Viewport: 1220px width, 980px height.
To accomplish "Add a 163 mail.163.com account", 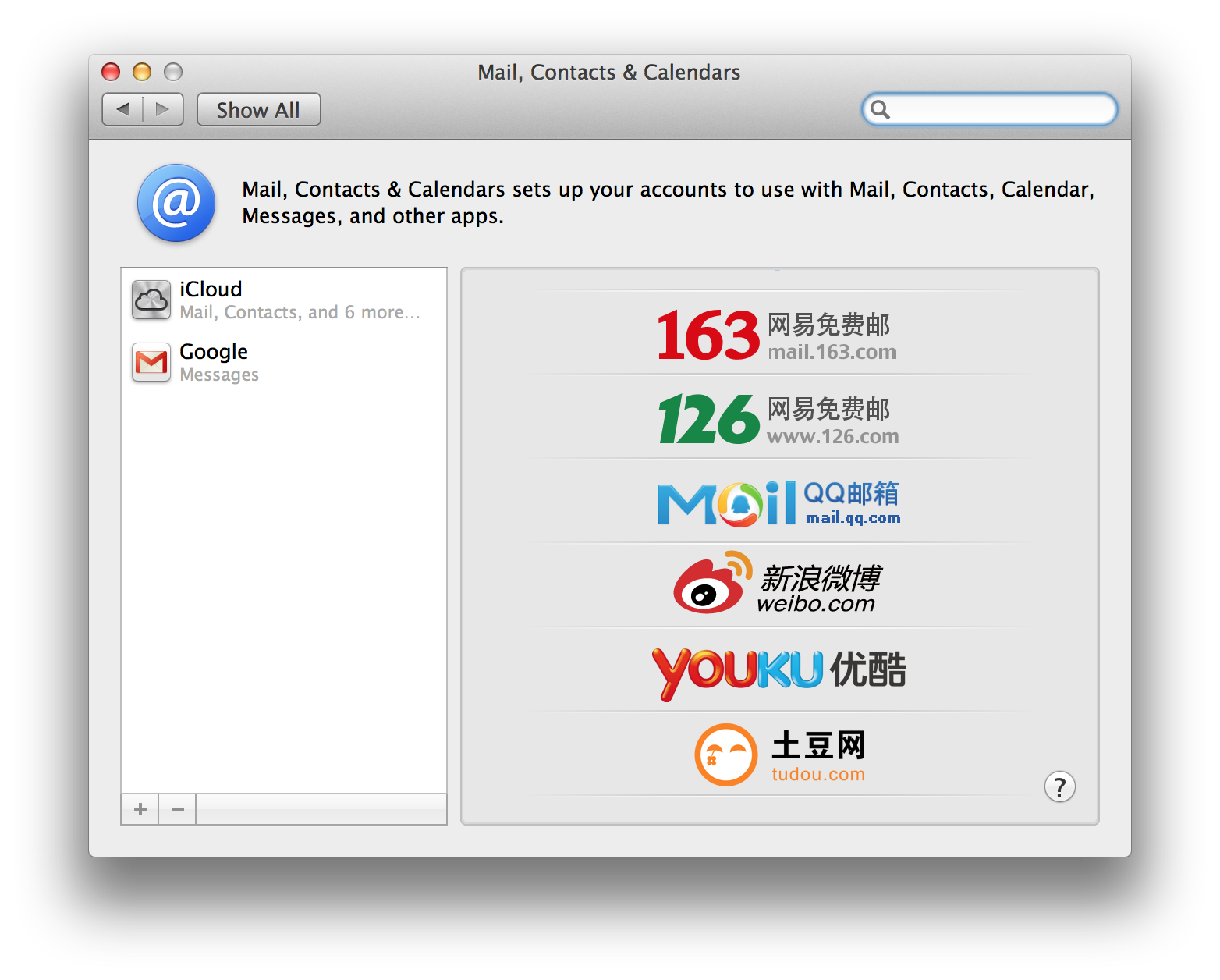I will coord(779,335).
